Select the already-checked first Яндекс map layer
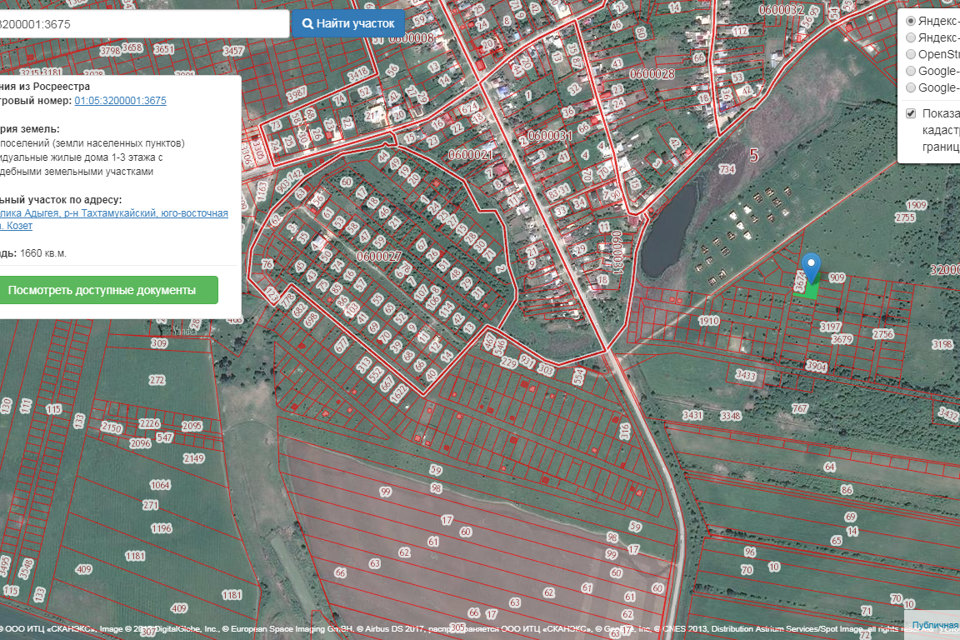Viewport: 960px width, 640px height. [911, 21]
